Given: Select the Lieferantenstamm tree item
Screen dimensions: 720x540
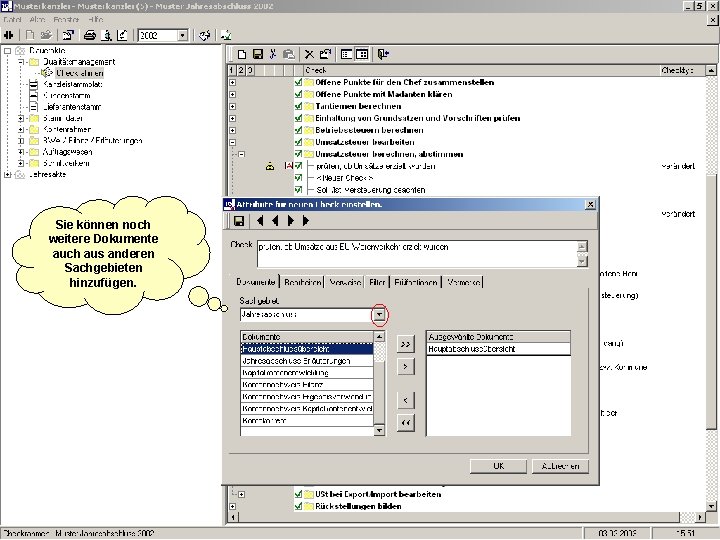Looking at the screenshot, I should [72, 107].
